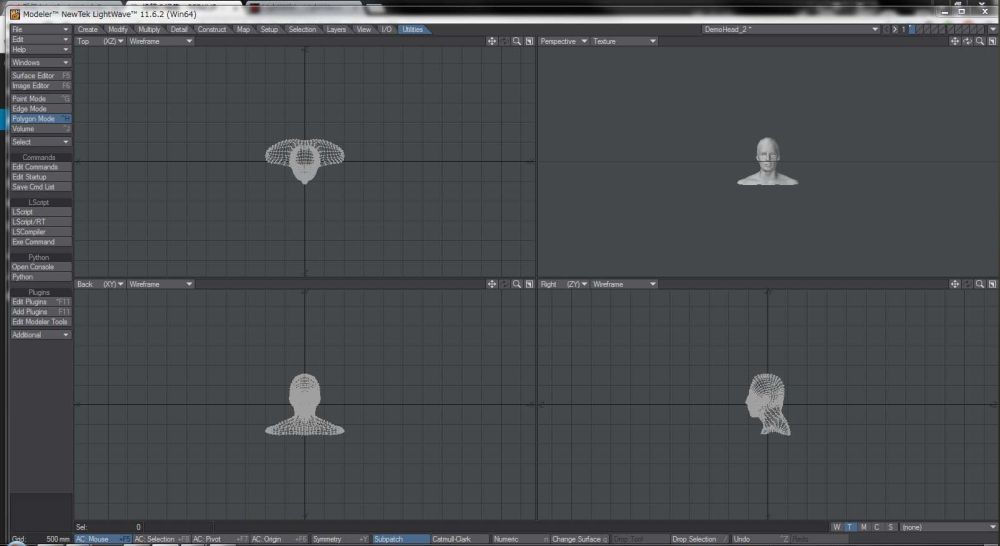Click the rotate icon in Perspective viewport

tap(967, 41)
